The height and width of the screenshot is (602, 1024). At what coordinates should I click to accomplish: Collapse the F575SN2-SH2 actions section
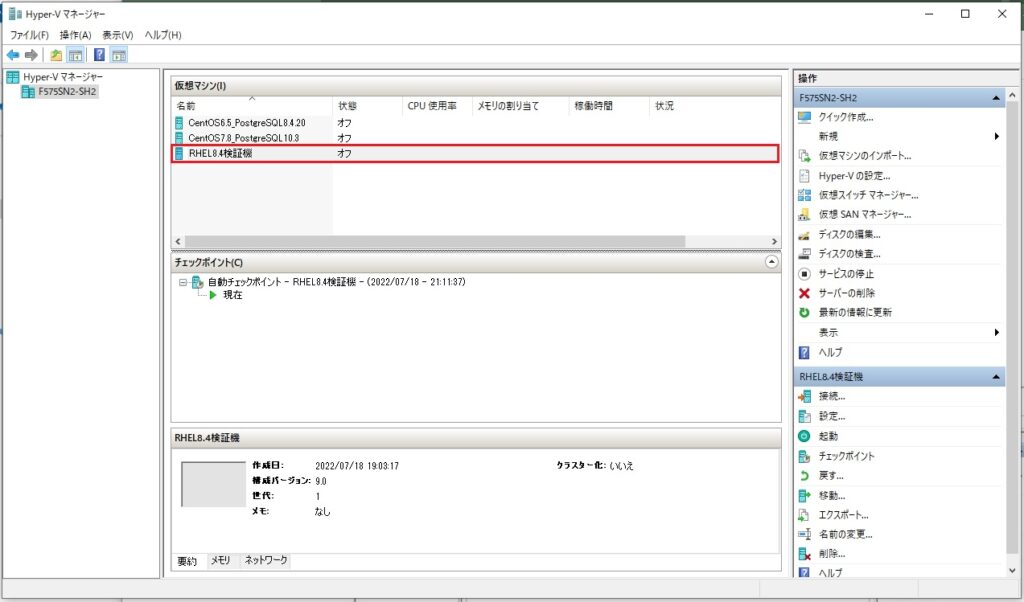click(996, 98)
